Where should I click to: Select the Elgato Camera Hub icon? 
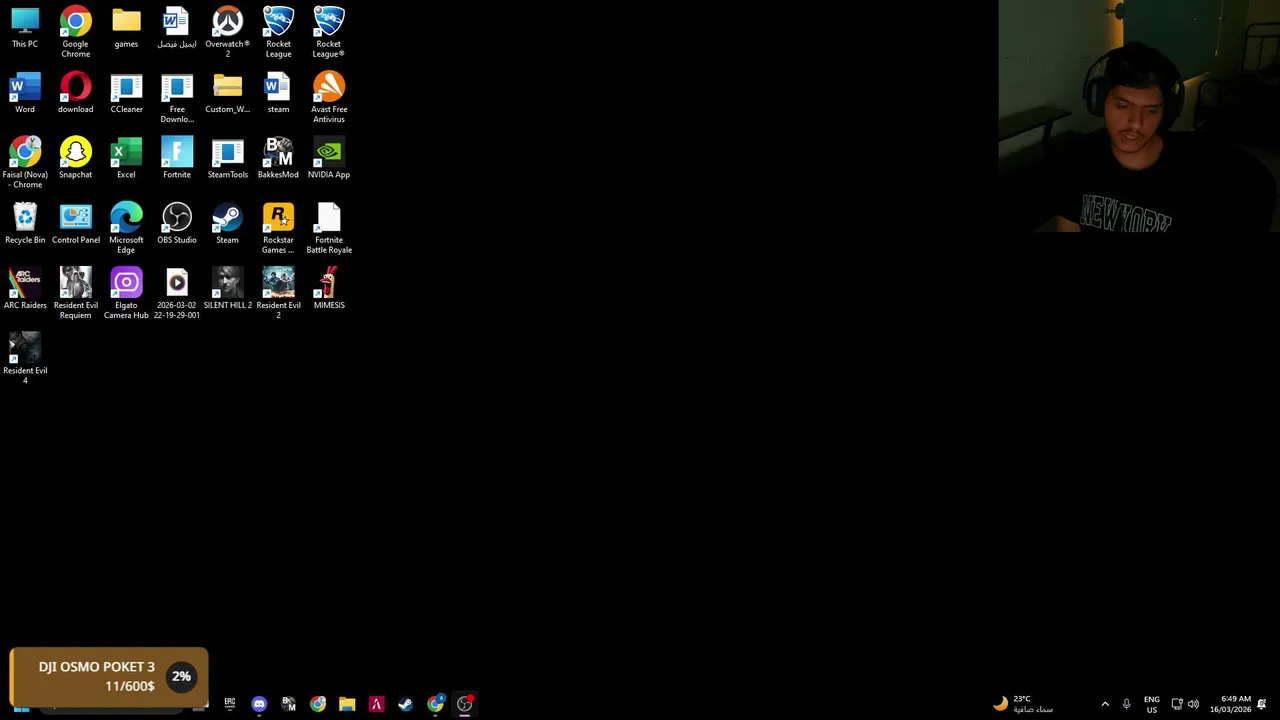[126, 293]
